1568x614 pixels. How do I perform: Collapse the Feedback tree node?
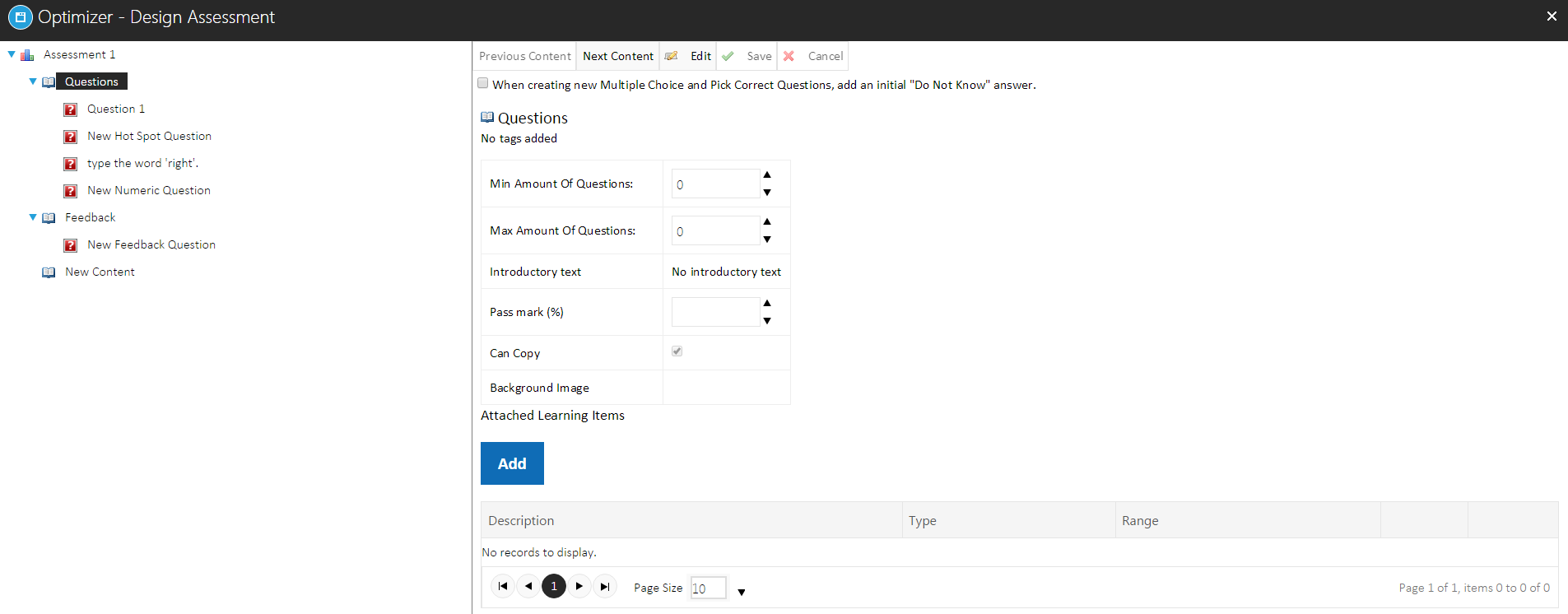[33, 217]
